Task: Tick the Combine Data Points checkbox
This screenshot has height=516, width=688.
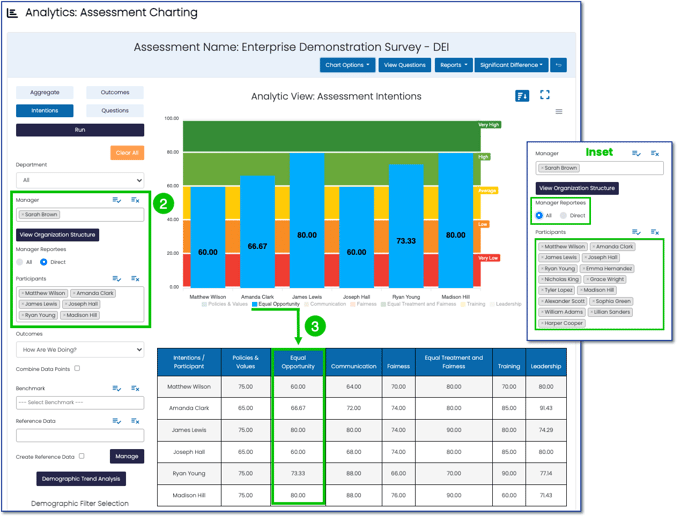Action: point(77,369)
